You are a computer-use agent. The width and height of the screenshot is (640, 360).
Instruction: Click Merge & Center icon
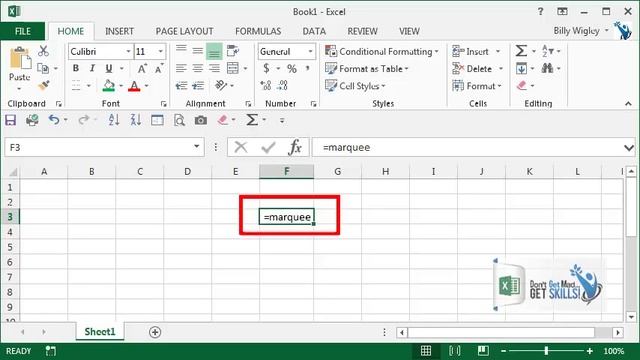point(233,68)
